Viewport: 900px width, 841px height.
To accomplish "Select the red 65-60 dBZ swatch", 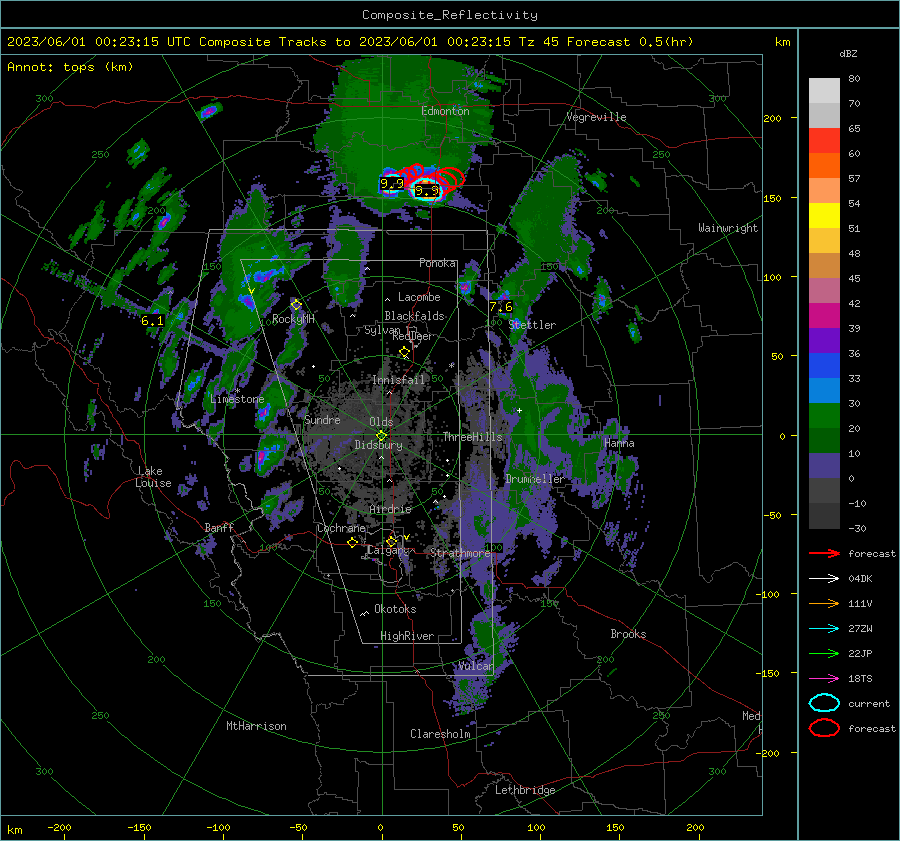I will (824, 141).
